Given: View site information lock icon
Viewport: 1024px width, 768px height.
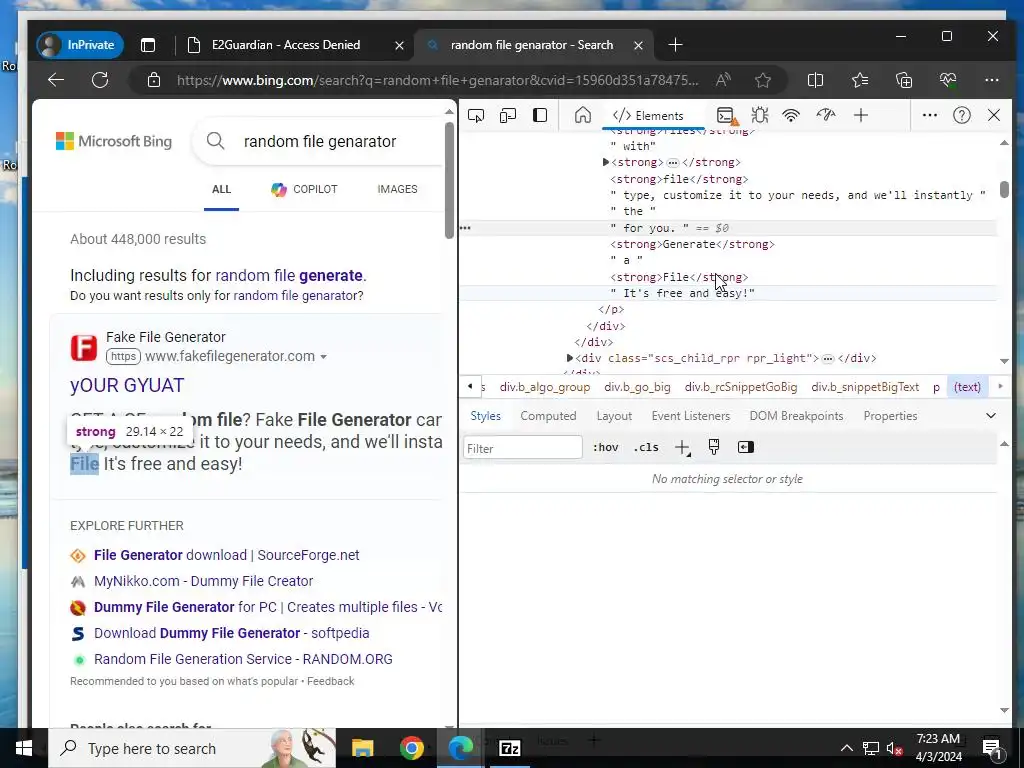Looking at the screenshot, I should [153, 80].
